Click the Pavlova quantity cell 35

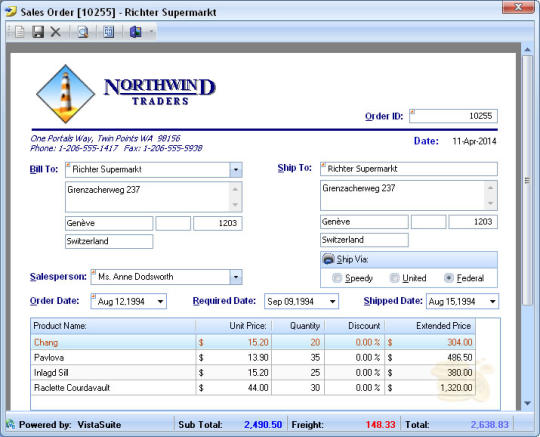pos(298,357)
